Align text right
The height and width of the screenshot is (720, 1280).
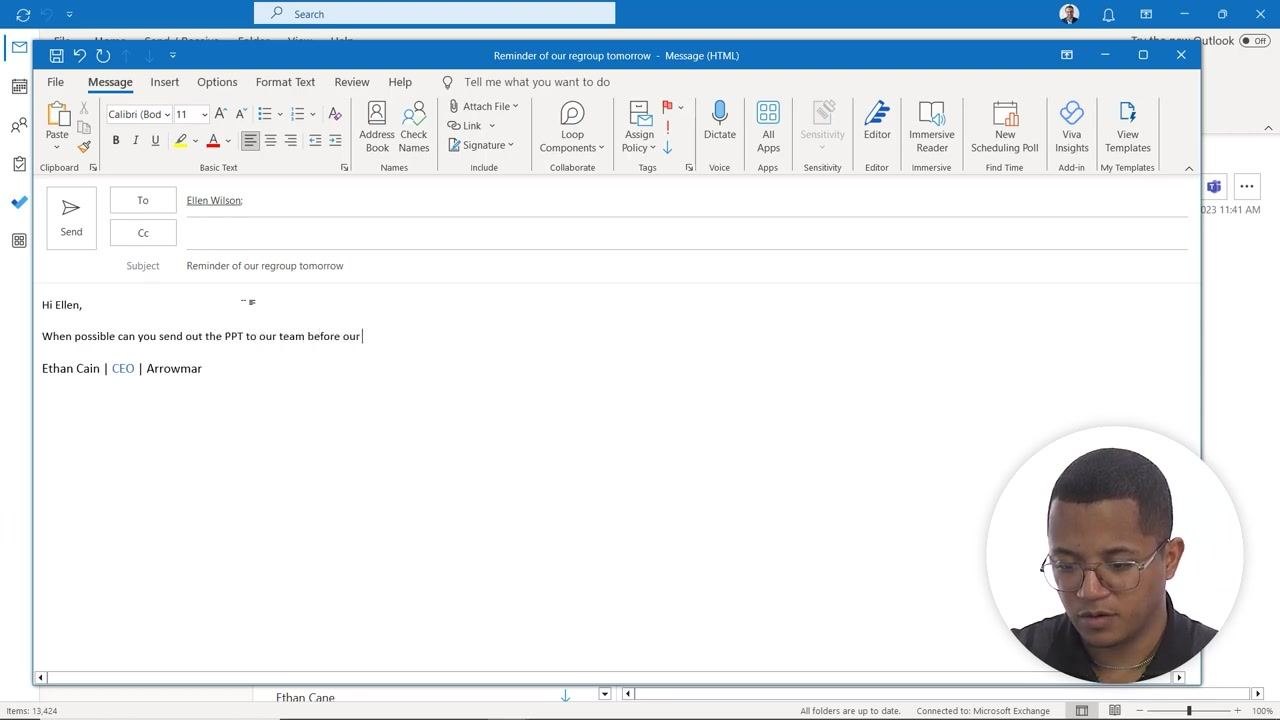[290, 141]
